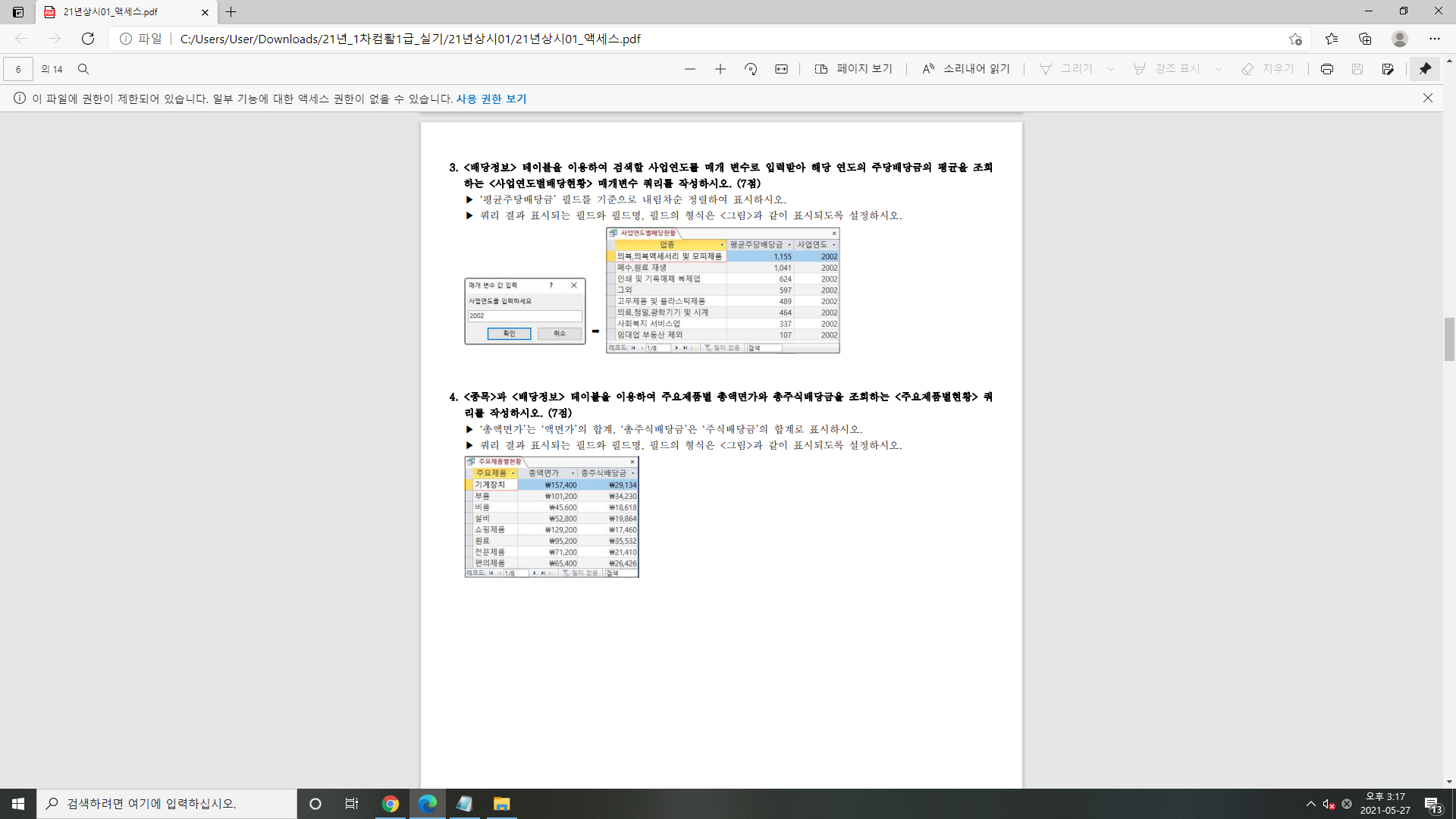Start read aloud
Viewport: 1456px width, 819px height.
tap(965, 69)
